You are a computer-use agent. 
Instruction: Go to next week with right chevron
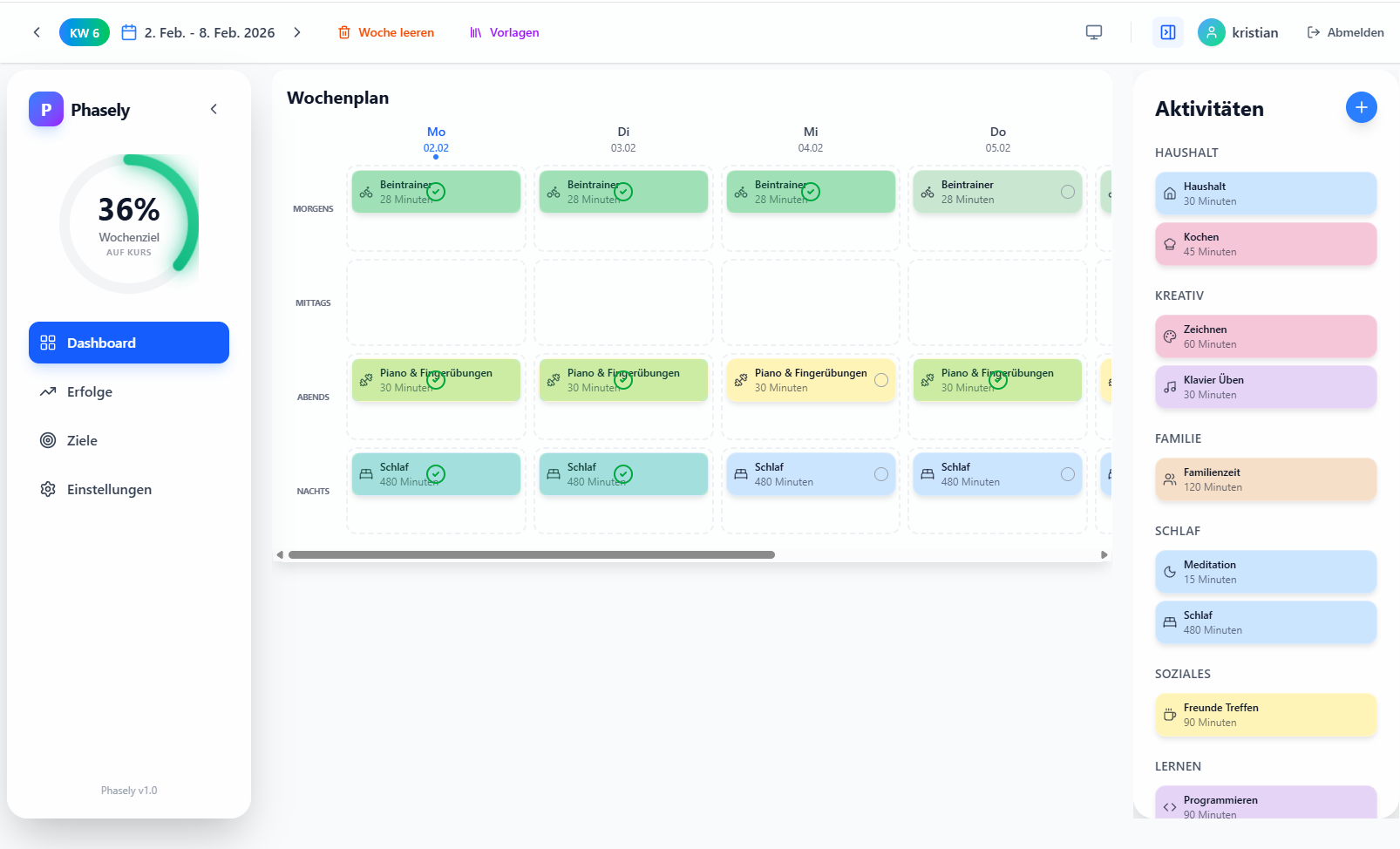(297, 32)
